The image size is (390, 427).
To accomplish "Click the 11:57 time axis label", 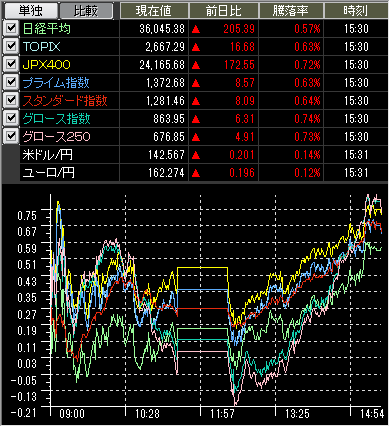I will (x=222, y=414).
